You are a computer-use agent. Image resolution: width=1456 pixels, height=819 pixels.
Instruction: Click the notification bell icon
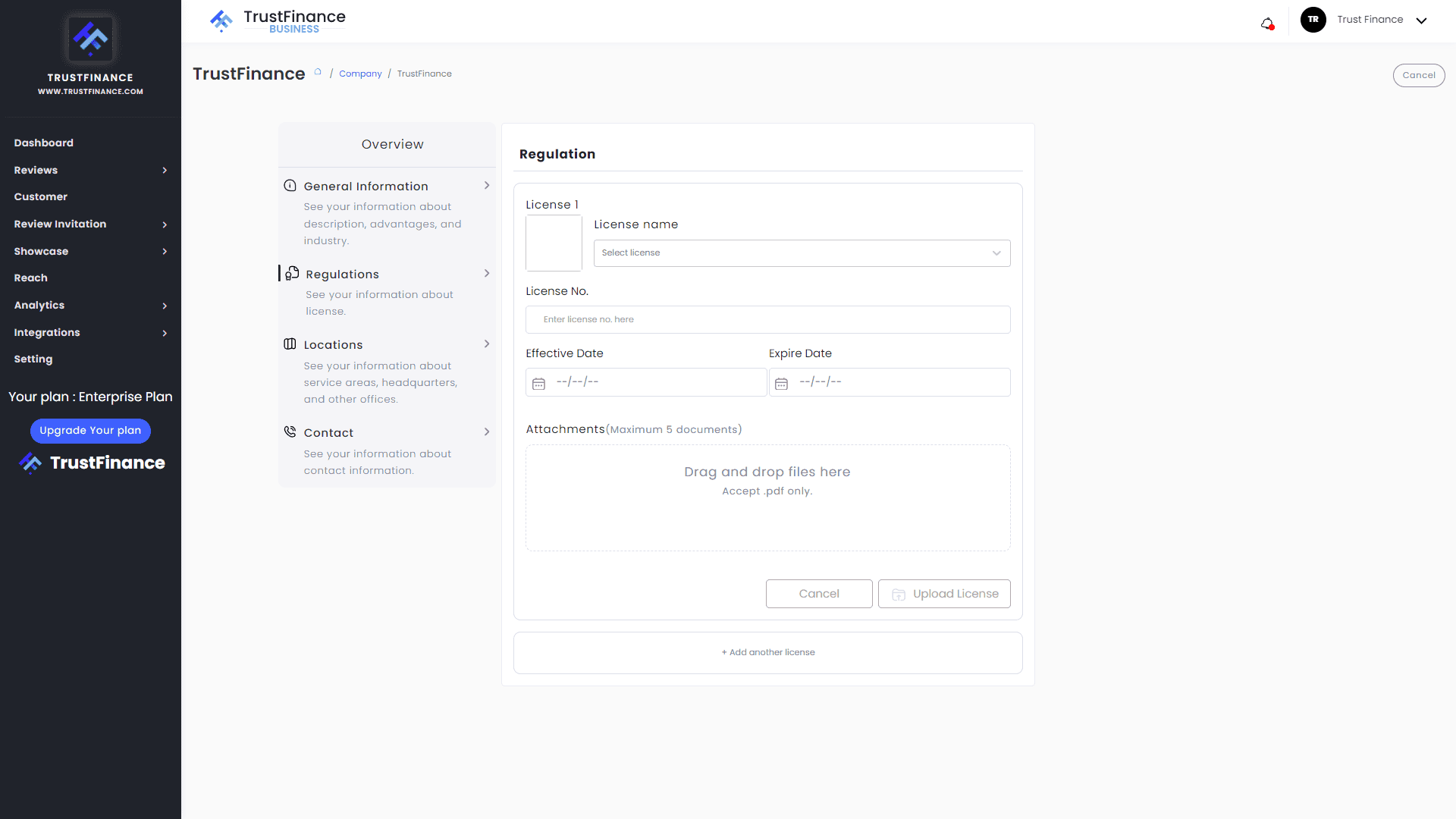[x=1267, y=23]
